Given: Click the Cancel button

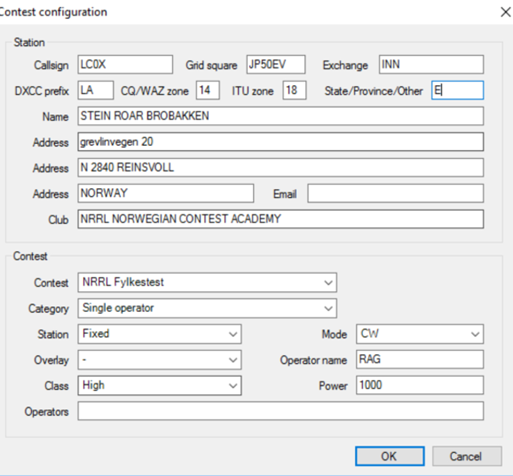Looking at the screenshot, I should (x=467, y=456).
